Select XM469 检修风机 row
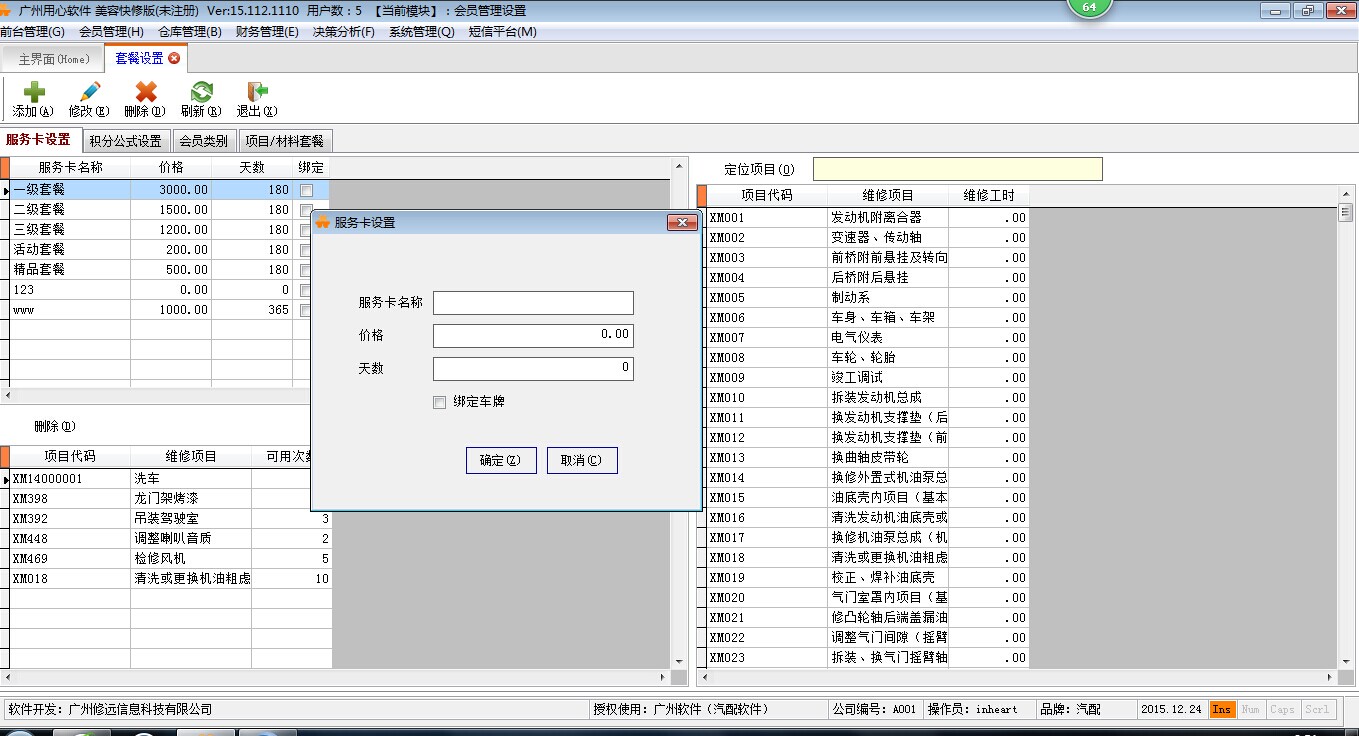This screenshot has height=736, width=1359. coord(170,558)
